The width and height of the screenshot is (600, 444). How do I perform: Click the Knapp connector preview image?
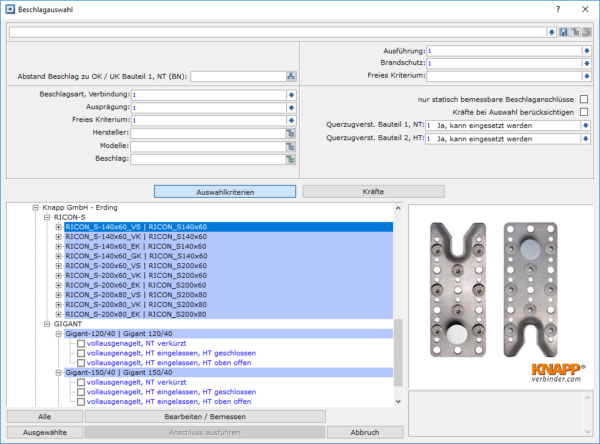(499, 283)
